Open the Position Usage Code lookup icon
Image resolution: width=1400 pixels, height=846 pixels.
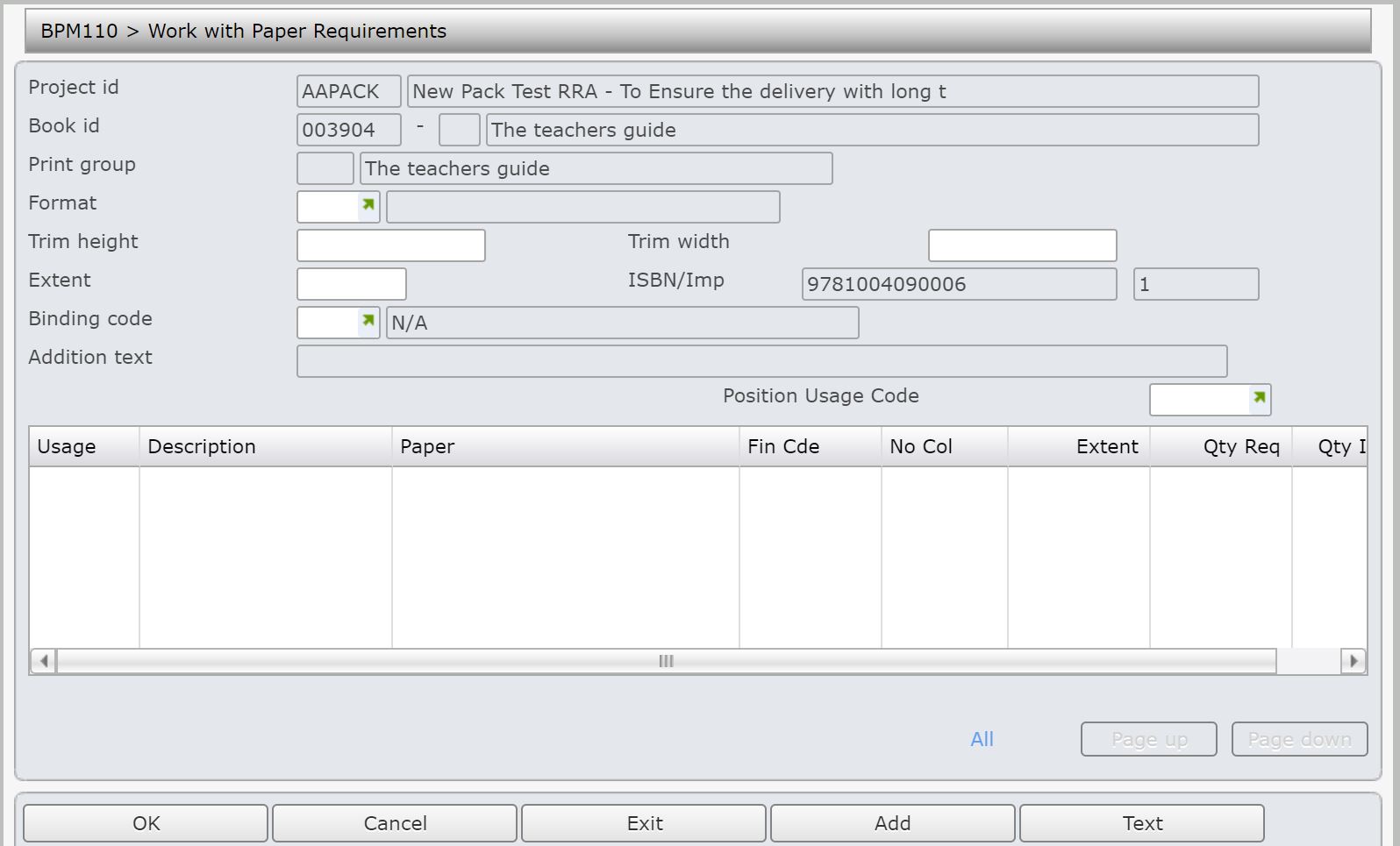click(1259, 398)
